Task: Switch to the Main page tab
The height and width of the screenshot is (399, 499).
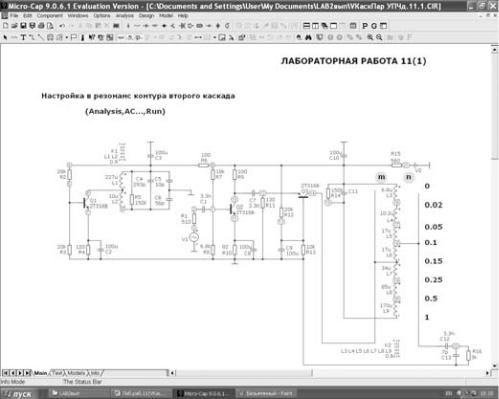Action: coord(40,373)
